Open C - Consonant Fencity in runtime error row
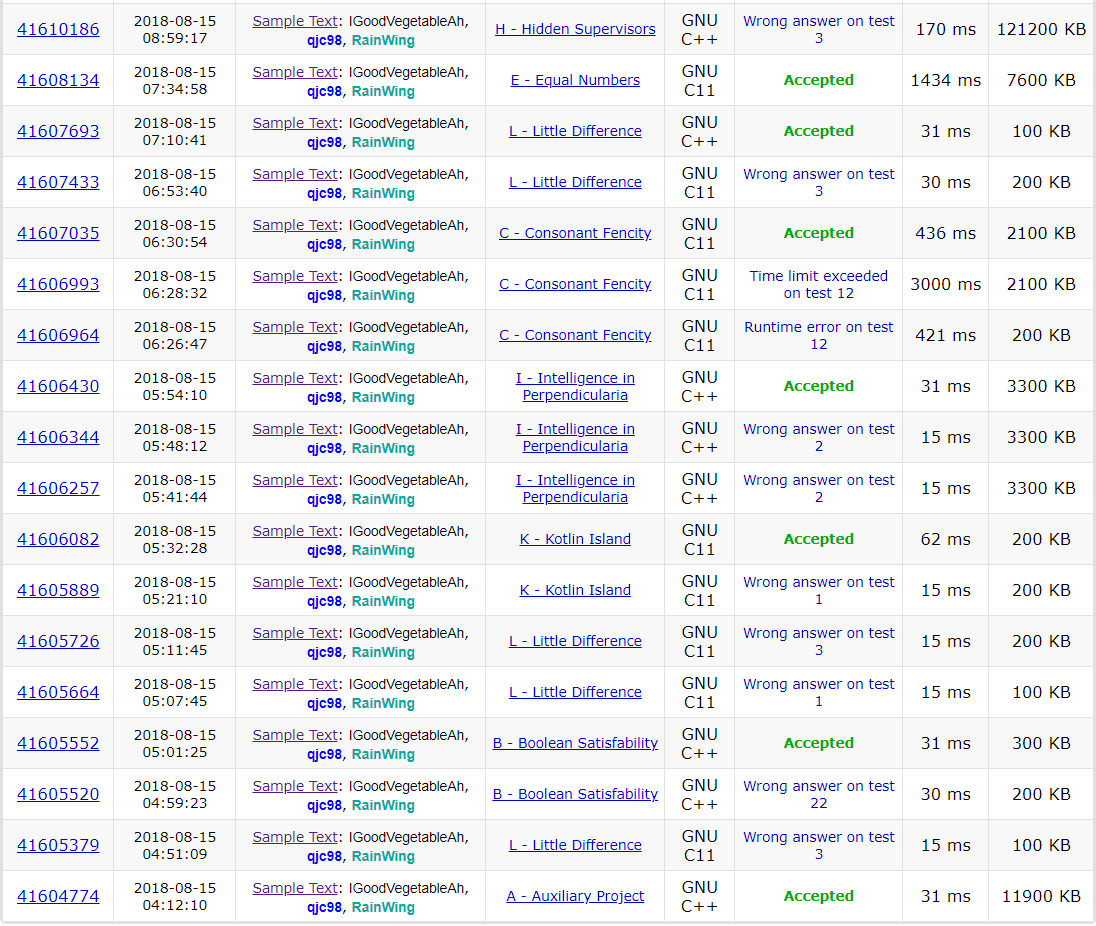The height and width of the screenshot is (926, 1096). (575, 335)
